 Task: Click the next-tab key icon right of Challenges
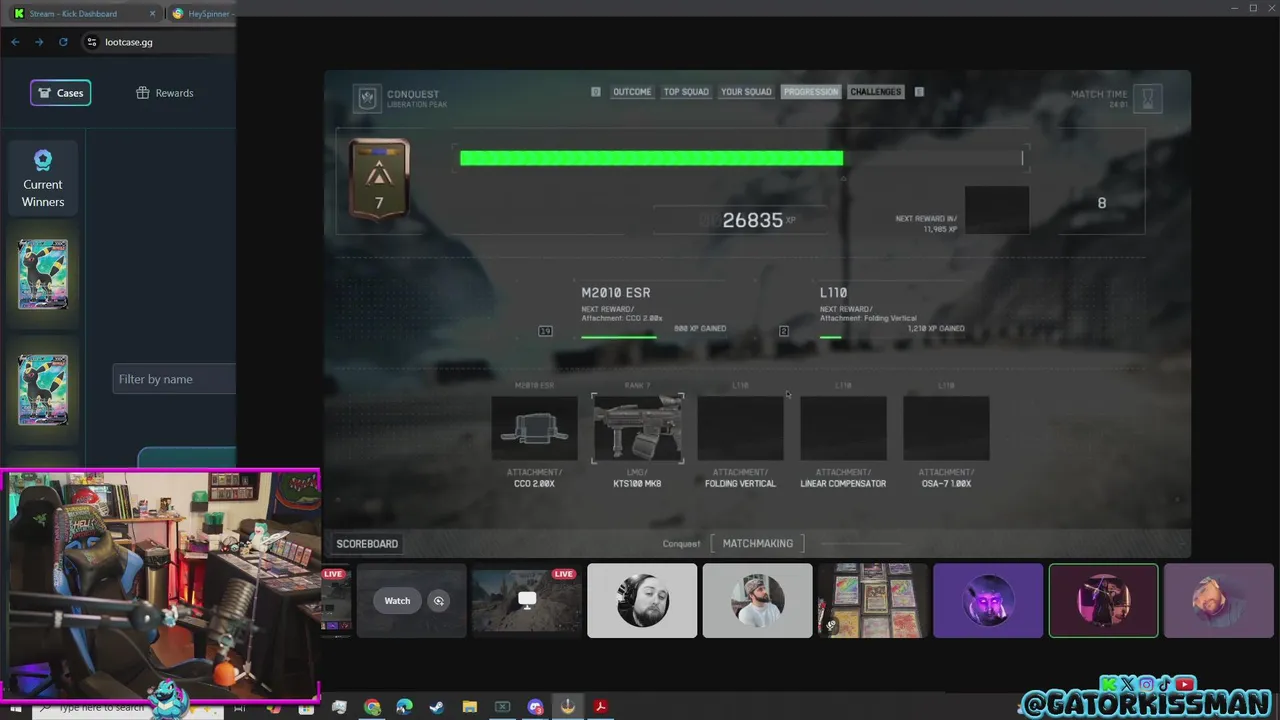coord(919,92)
